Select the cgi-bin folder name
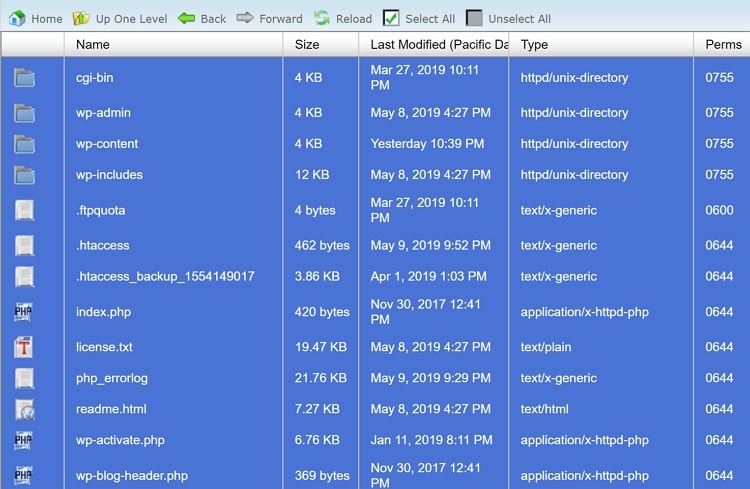The height and width of the screenshot is (489, 750). click(95, 78)
